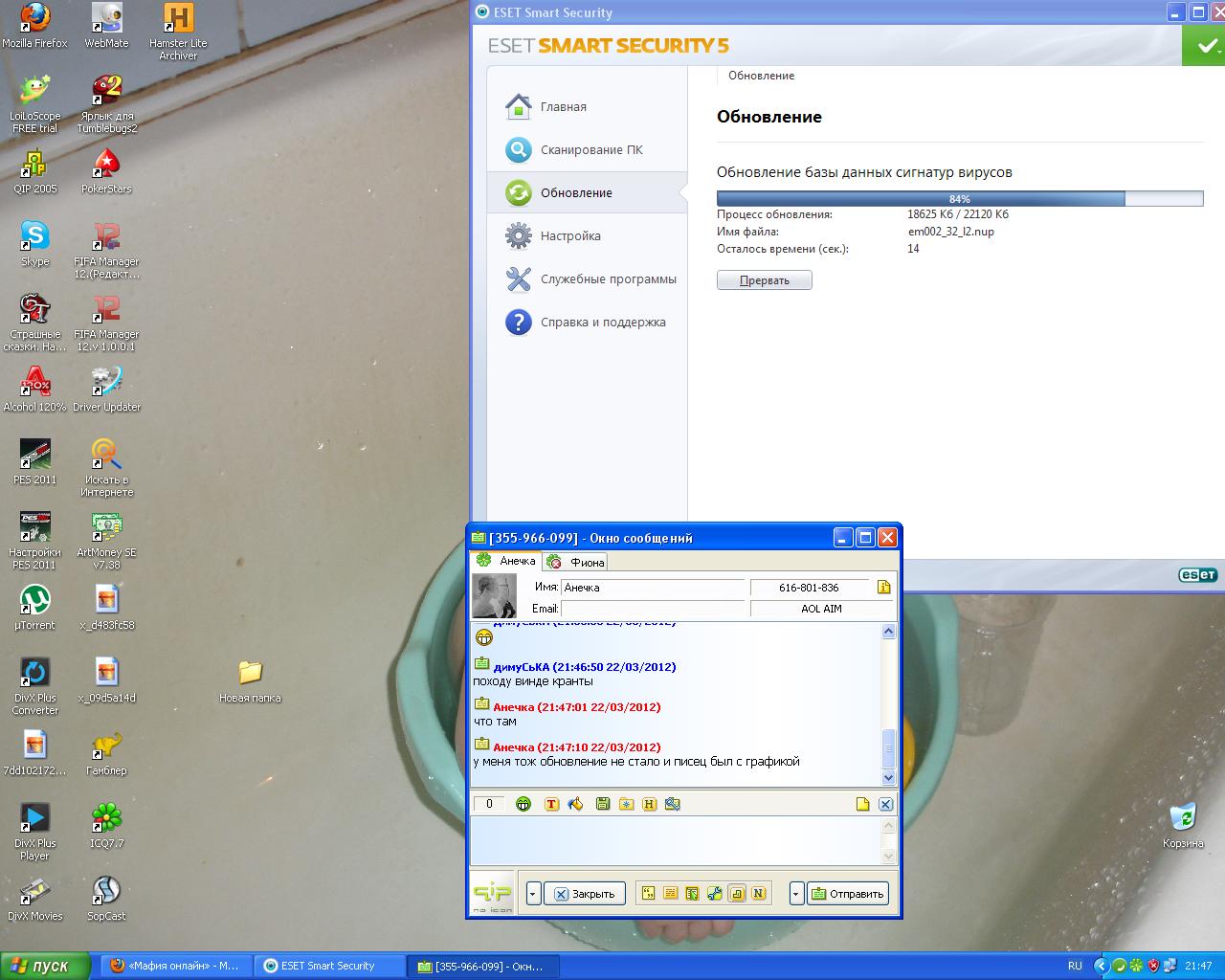Image resolution: width=1225 pixels, height=980 pixels.
Task: Click the Обновление breadcrumb text in ESET
Action: click(761, 76)
